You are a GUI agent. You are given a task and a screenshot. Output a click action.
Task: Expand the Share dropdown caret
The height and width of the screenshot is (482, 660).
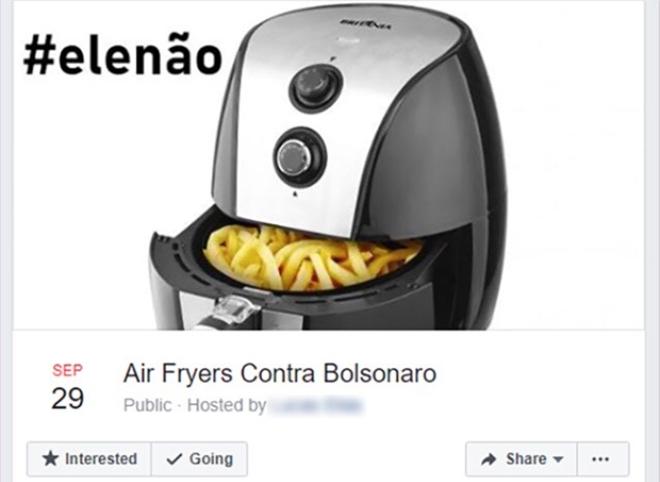tap(558, 459)
